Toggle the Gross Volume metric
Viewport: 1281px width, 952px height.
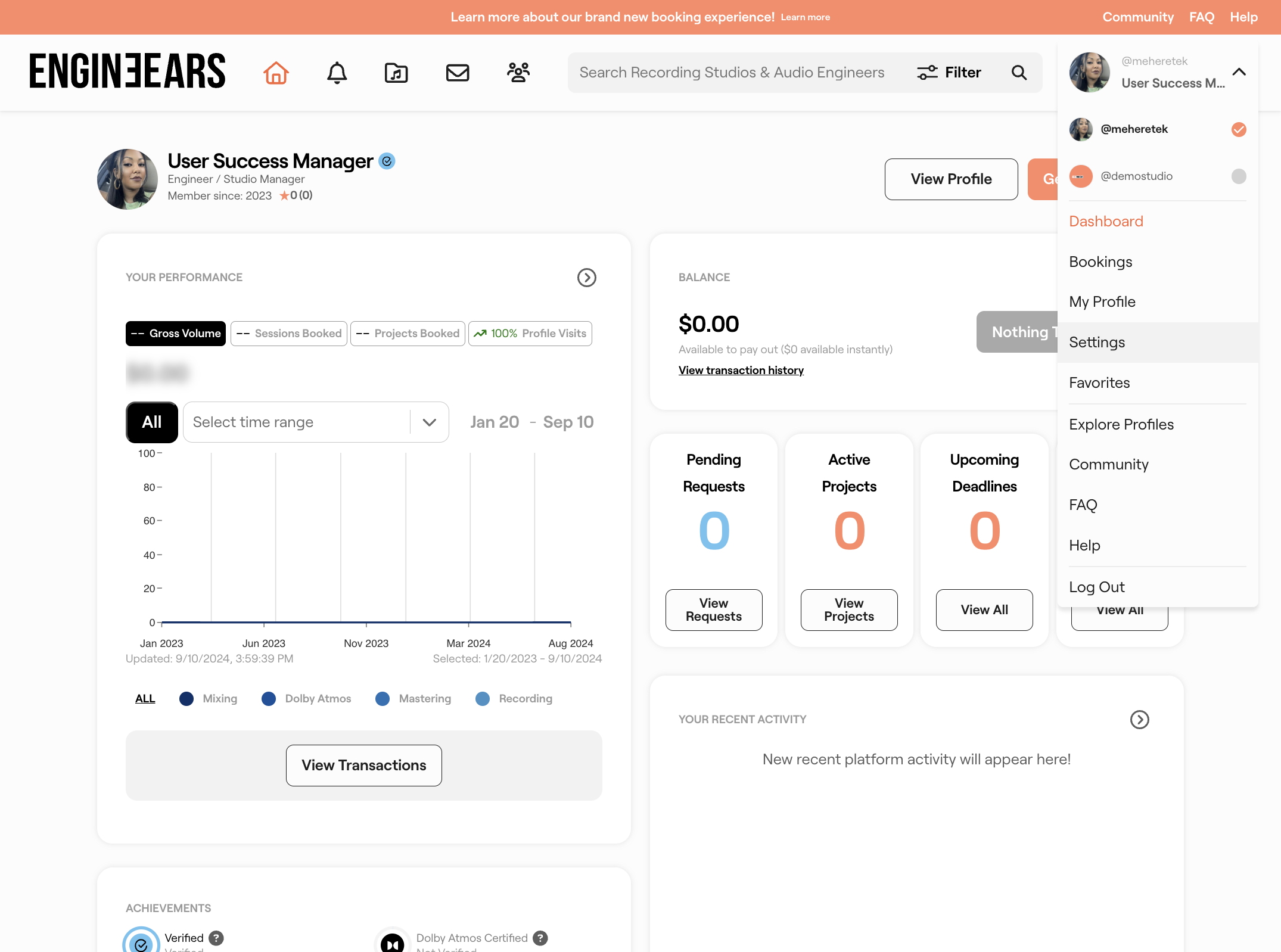pos(176,334)
